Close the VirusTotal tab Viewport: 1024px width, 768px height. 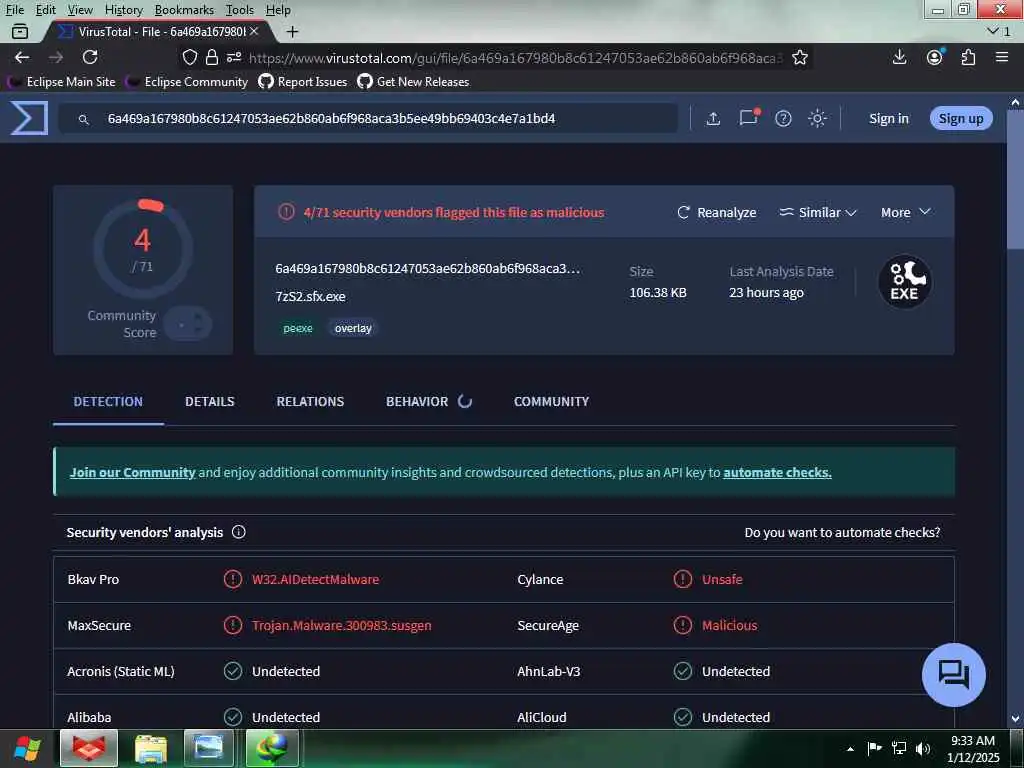click(254, 31)
